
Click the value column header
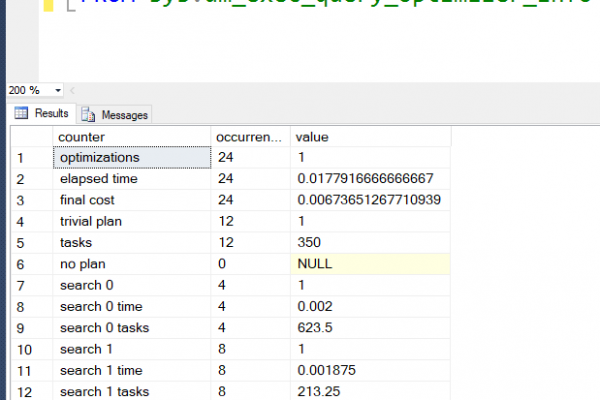pyautogui.click(x=370, y=137)
